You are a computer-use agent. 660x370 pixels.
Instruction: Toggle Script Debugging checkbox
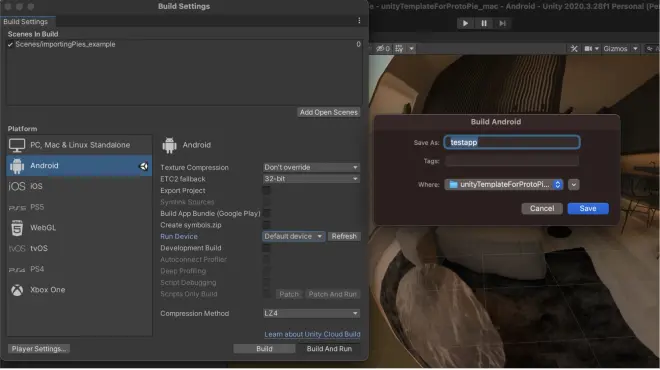tap(266, 283)
